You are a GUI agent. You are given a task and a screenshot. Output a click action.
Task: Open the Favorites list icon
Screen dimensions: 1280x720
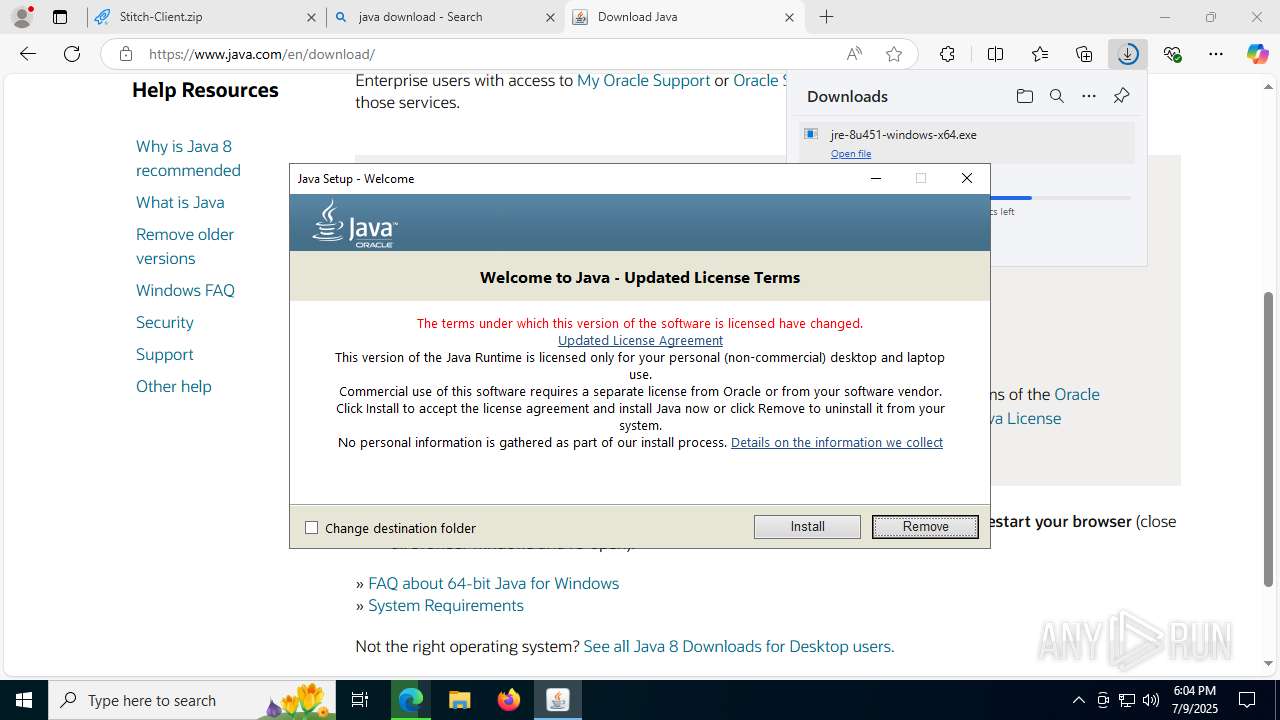click(1040, 54)
